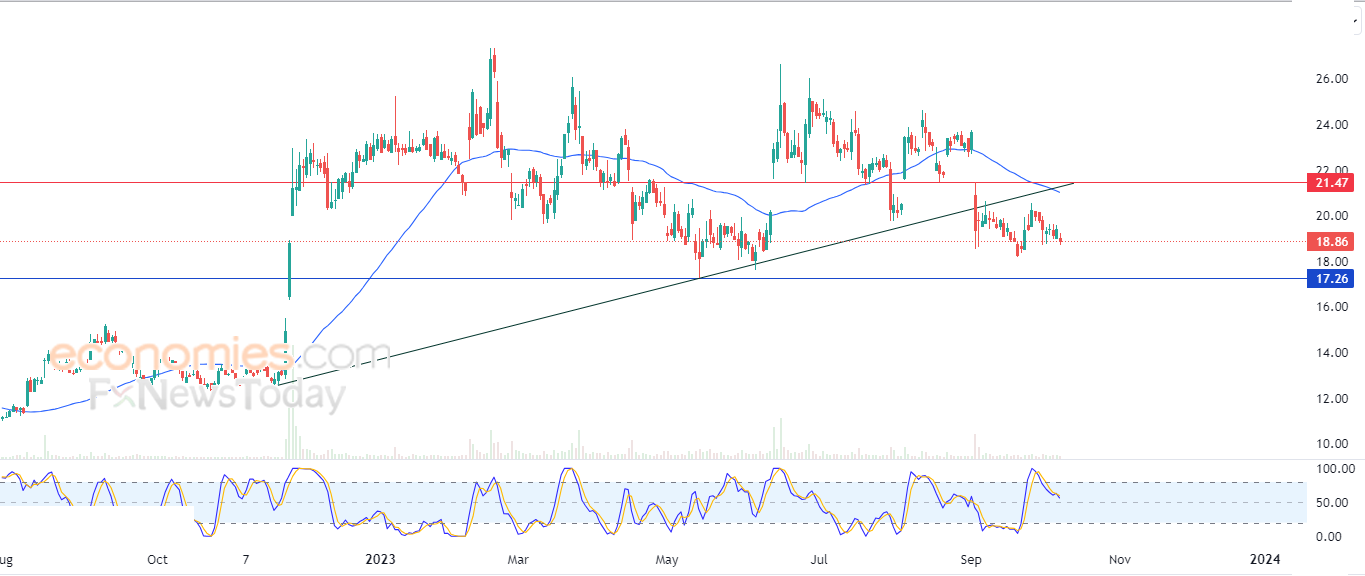Click the FxNewsToday watermark text
1365x576 pixels.
[218, 397]
